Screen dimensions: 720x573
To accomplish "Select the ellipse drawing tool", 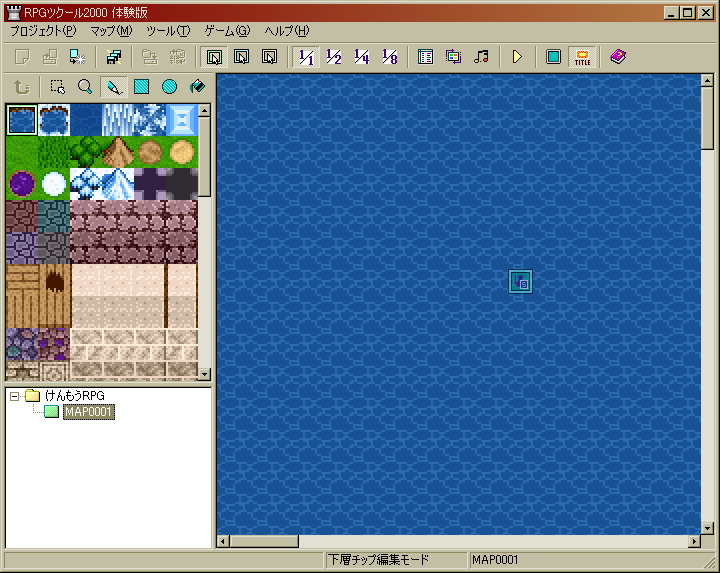I will pyautogui.click(x=170, y=87).
